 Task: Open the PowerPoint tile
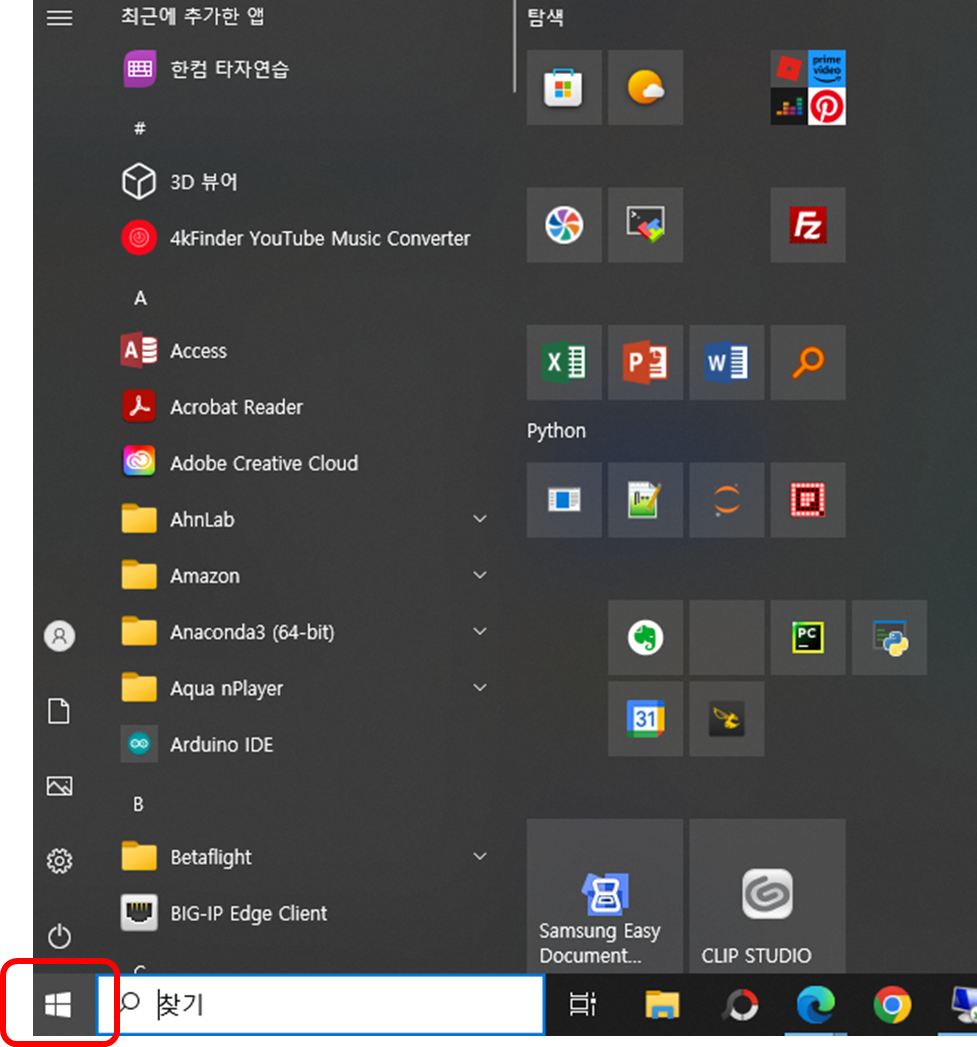[x=645, y=362]
